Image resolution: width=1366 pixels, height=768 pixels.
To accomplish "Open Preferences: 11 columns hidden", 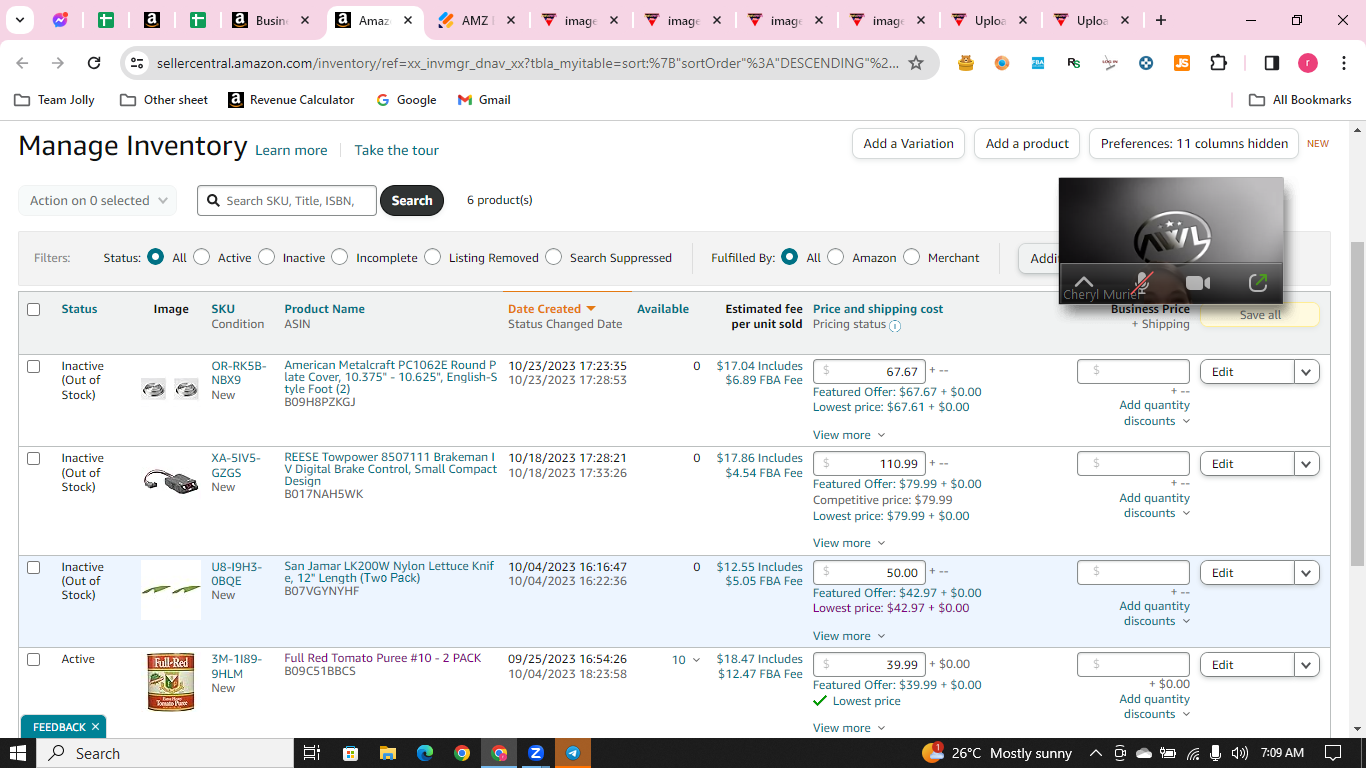I will 1194,143.
